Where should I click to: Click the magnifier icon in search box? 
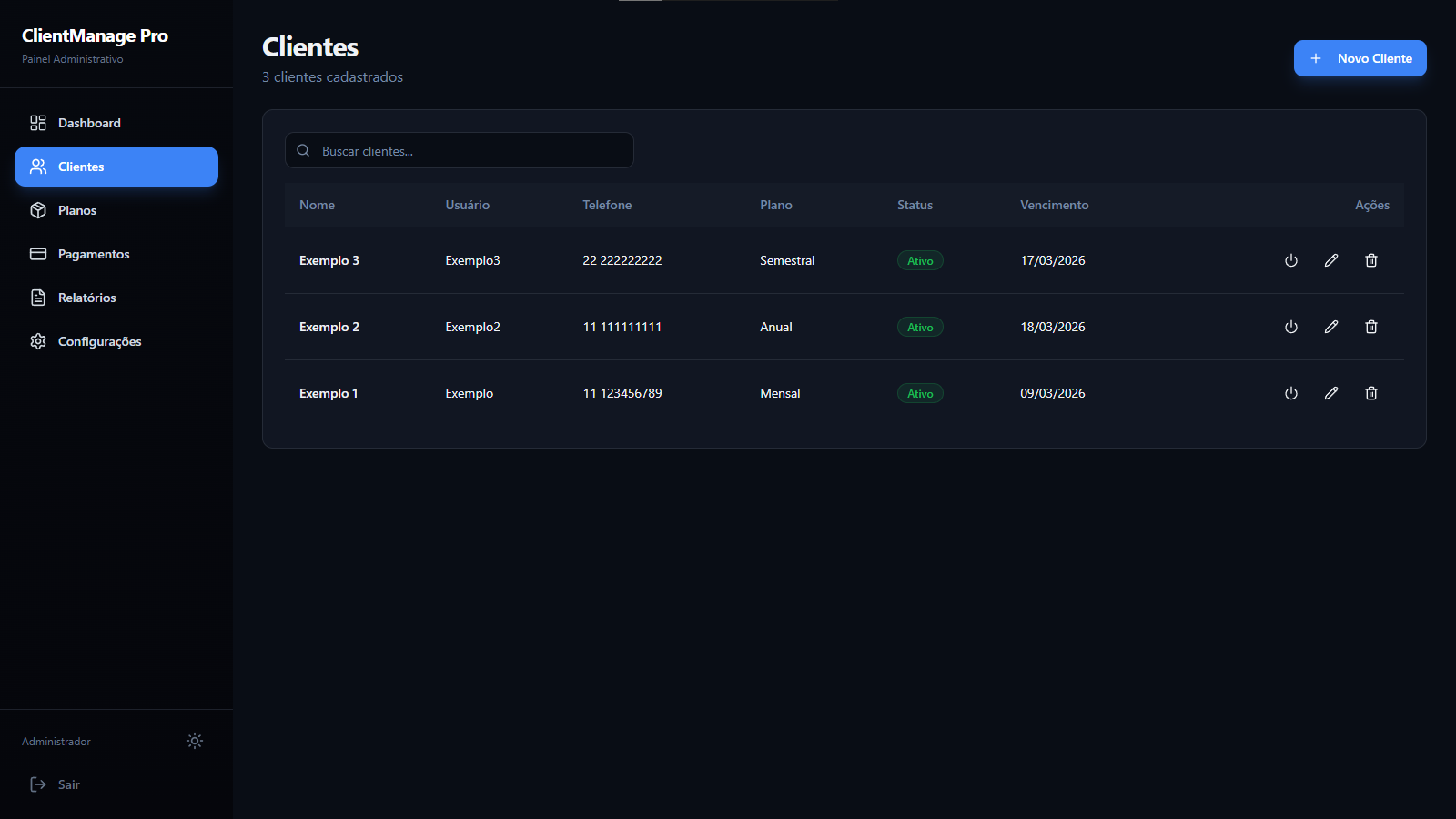303,151
